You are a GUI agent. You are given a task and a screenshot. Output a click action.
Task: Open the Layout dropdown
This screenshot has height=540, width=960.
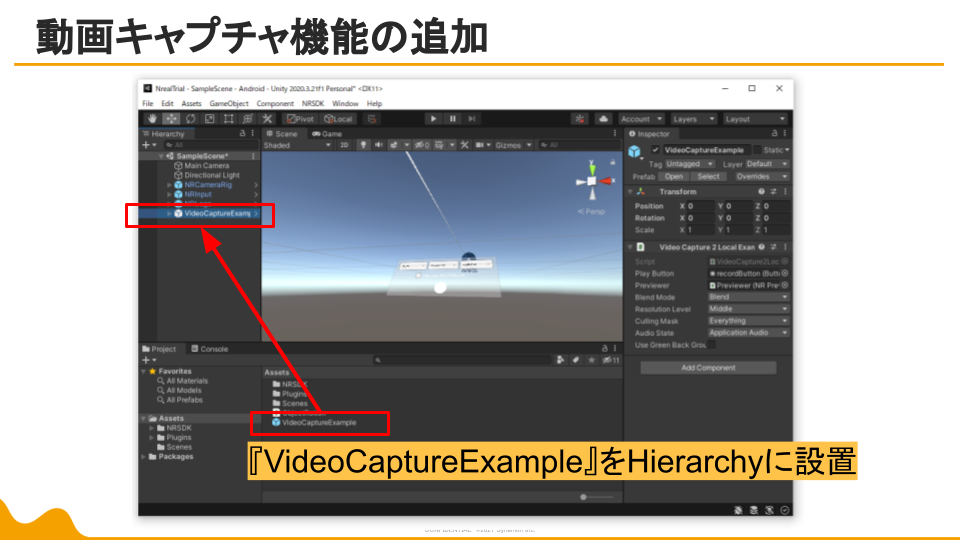pyautogui.click(x=754, y=119)
